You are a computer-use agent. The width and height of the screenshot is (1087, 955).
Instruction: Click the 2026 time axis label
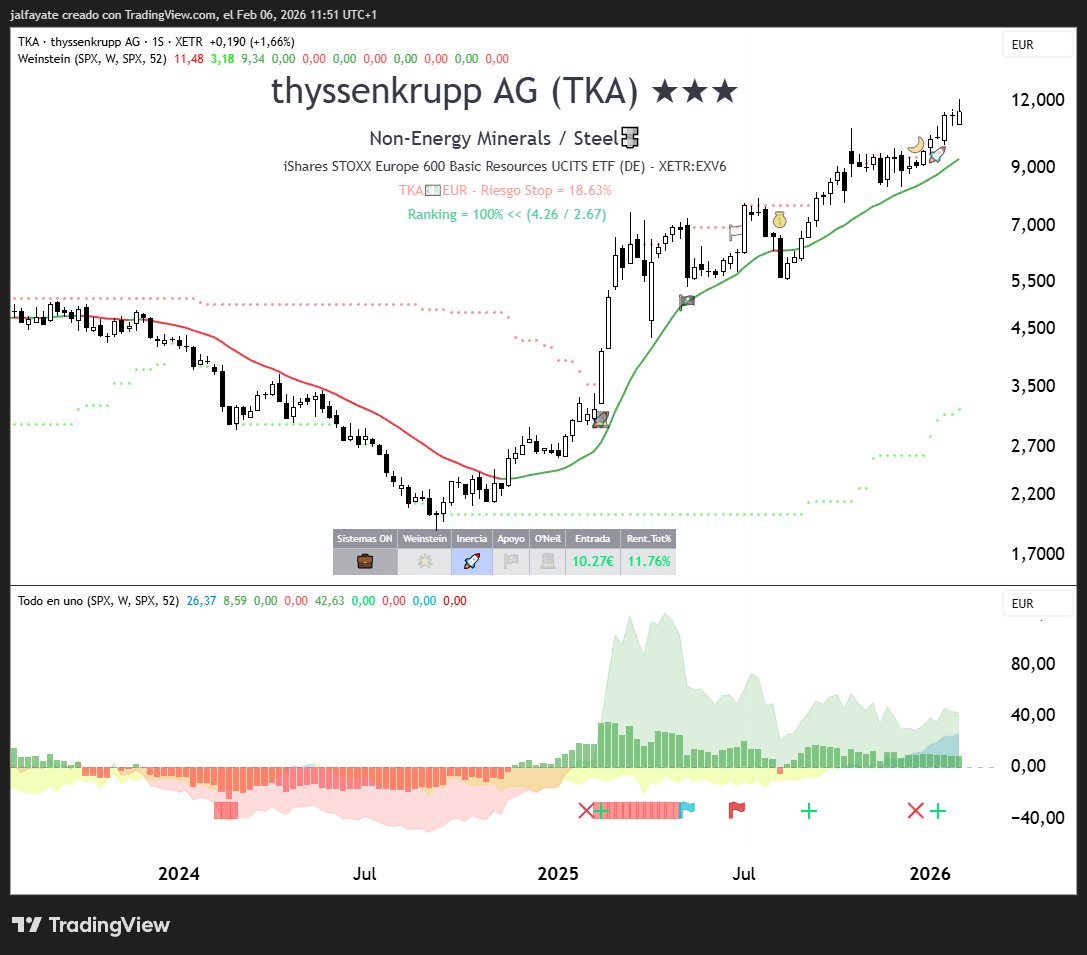coord(930,873)
